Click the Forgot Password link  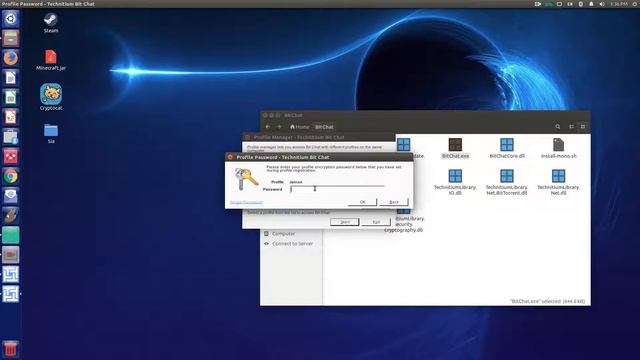246,202
